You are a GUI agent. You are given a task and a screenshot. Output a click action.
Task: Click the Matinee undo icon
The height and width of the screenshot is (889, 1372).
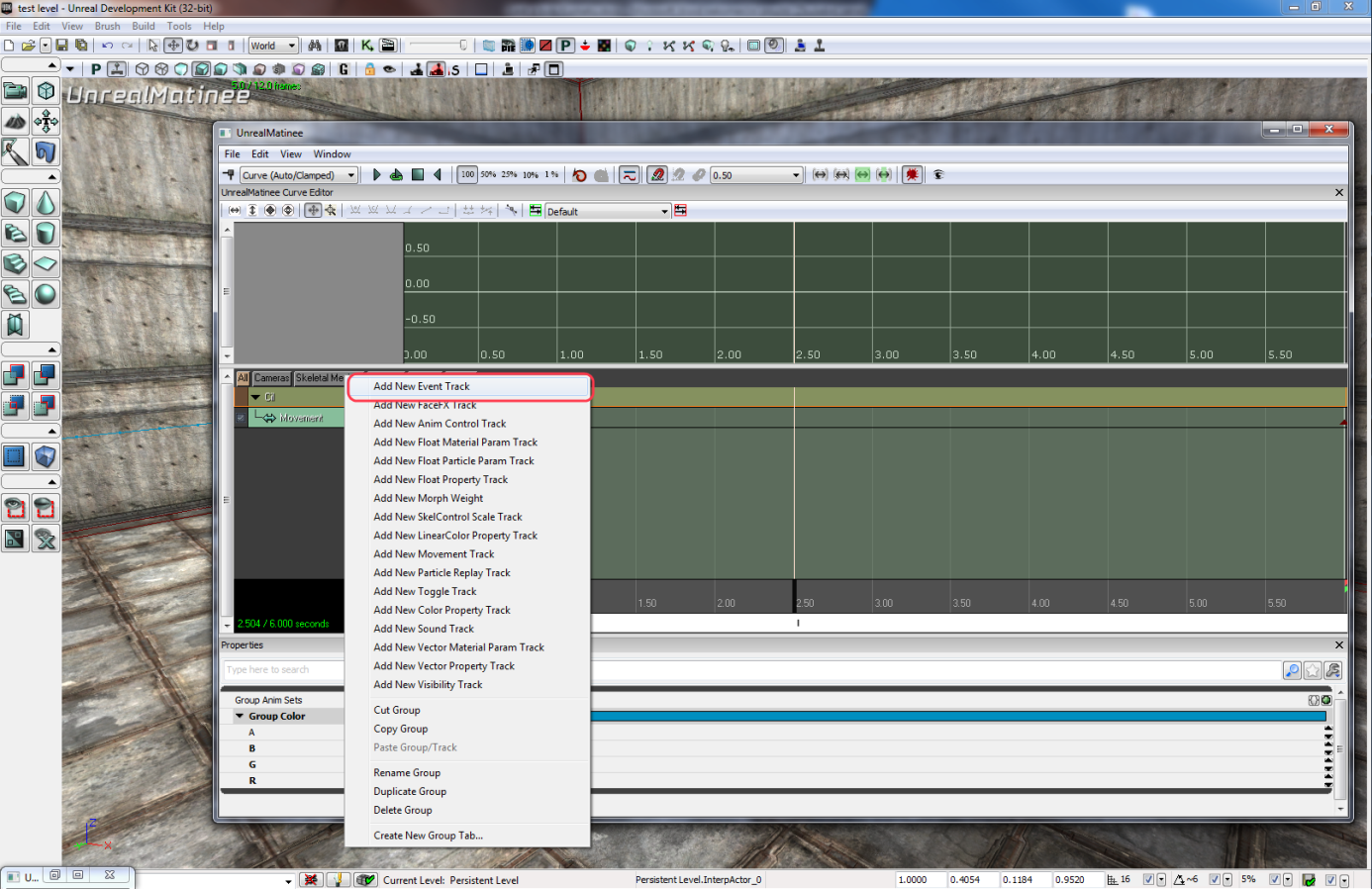[580, 175]
